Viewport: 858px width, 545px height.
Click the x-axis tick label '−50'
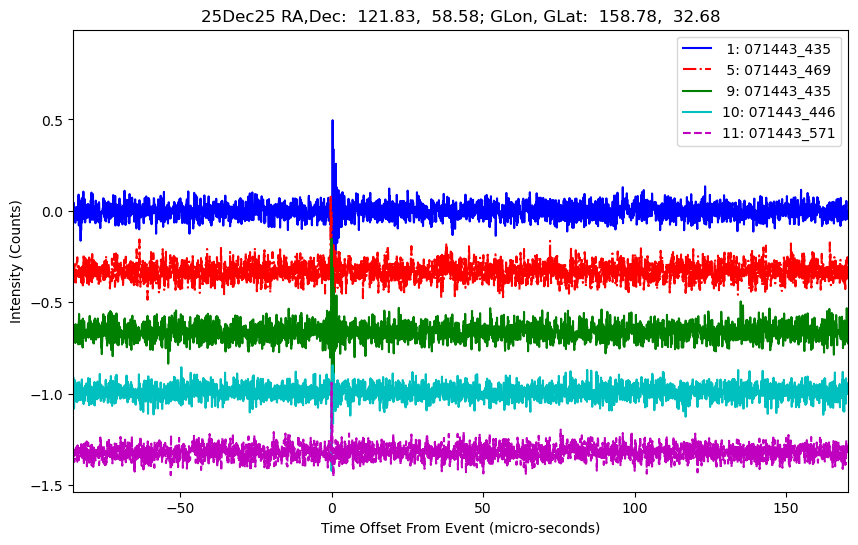(x=180, y=508)
